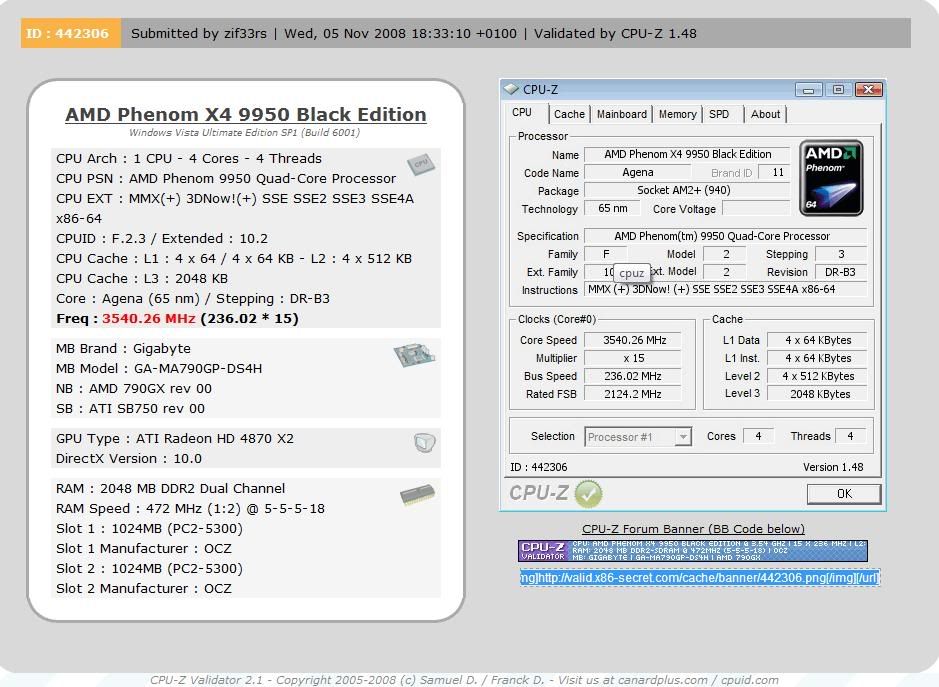Click the CPU-Z window title icon
The width and height of the screenshot is (939, 687).
tap(511, 89)
